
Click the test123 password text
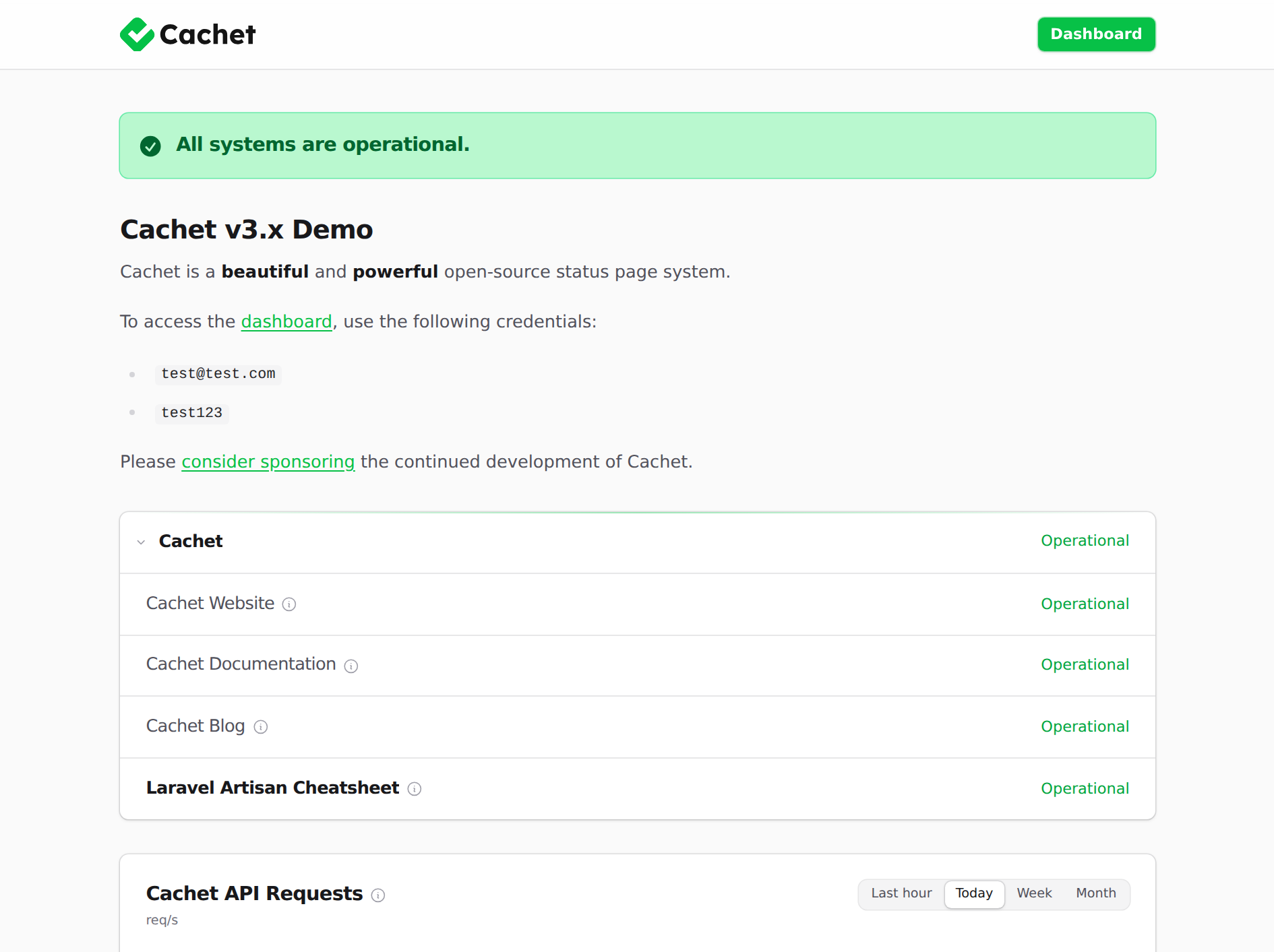point(192,413)
